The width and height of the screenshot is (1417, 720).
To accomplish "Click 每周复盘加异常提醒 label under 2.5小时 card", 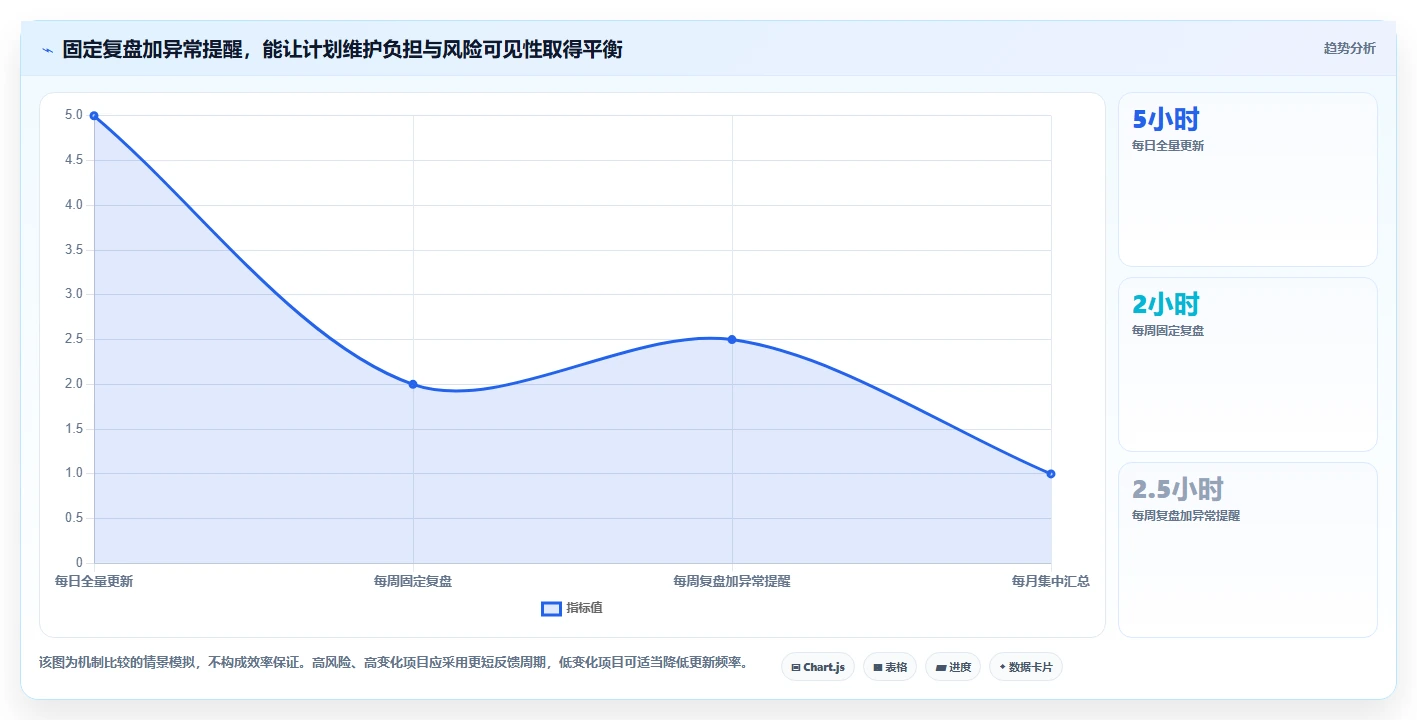I will 1185,516.
